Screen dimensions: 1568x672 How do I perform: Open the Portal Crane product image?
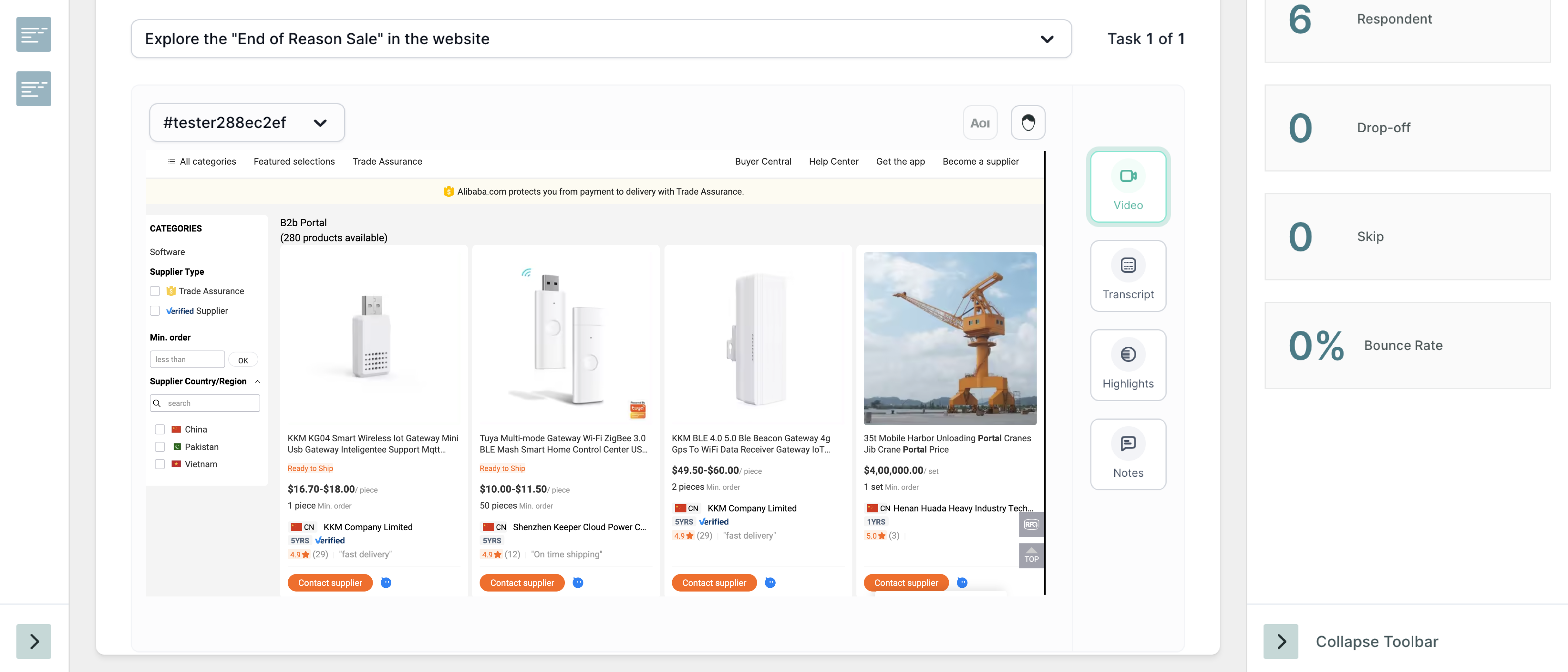click(x=950, y=339)
